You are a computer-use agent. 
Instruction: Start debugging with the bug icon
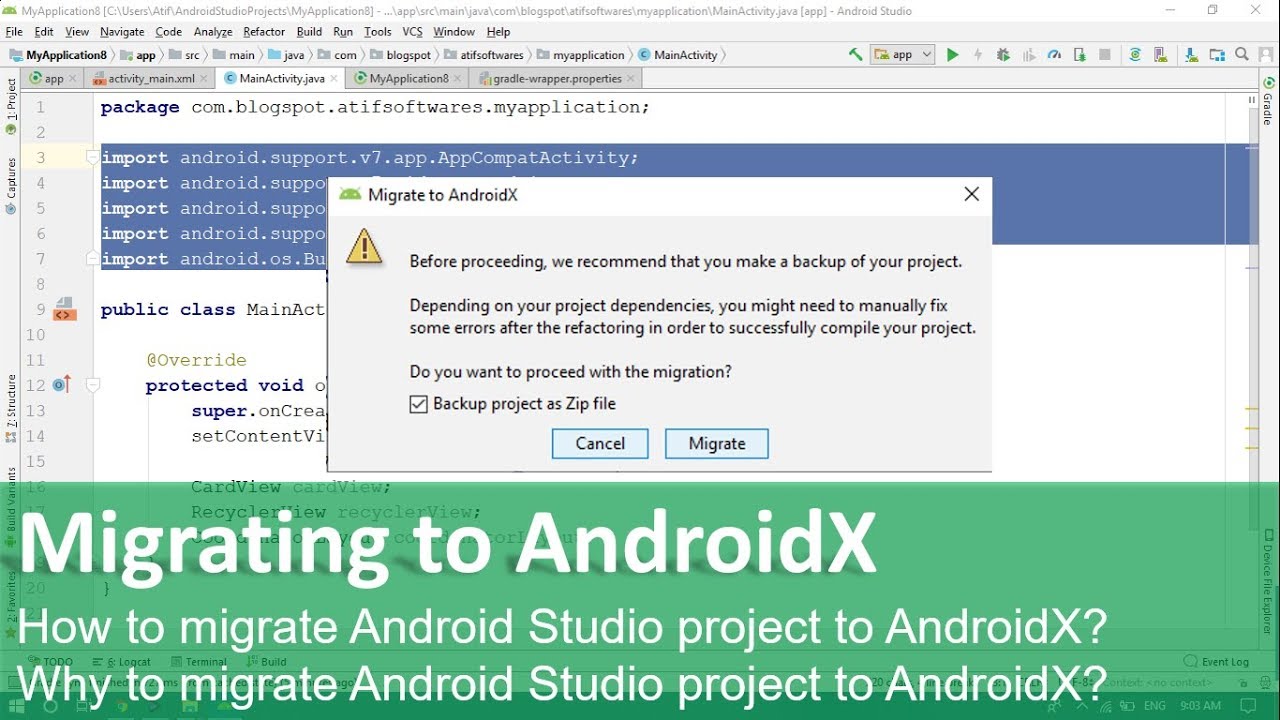1003,55
